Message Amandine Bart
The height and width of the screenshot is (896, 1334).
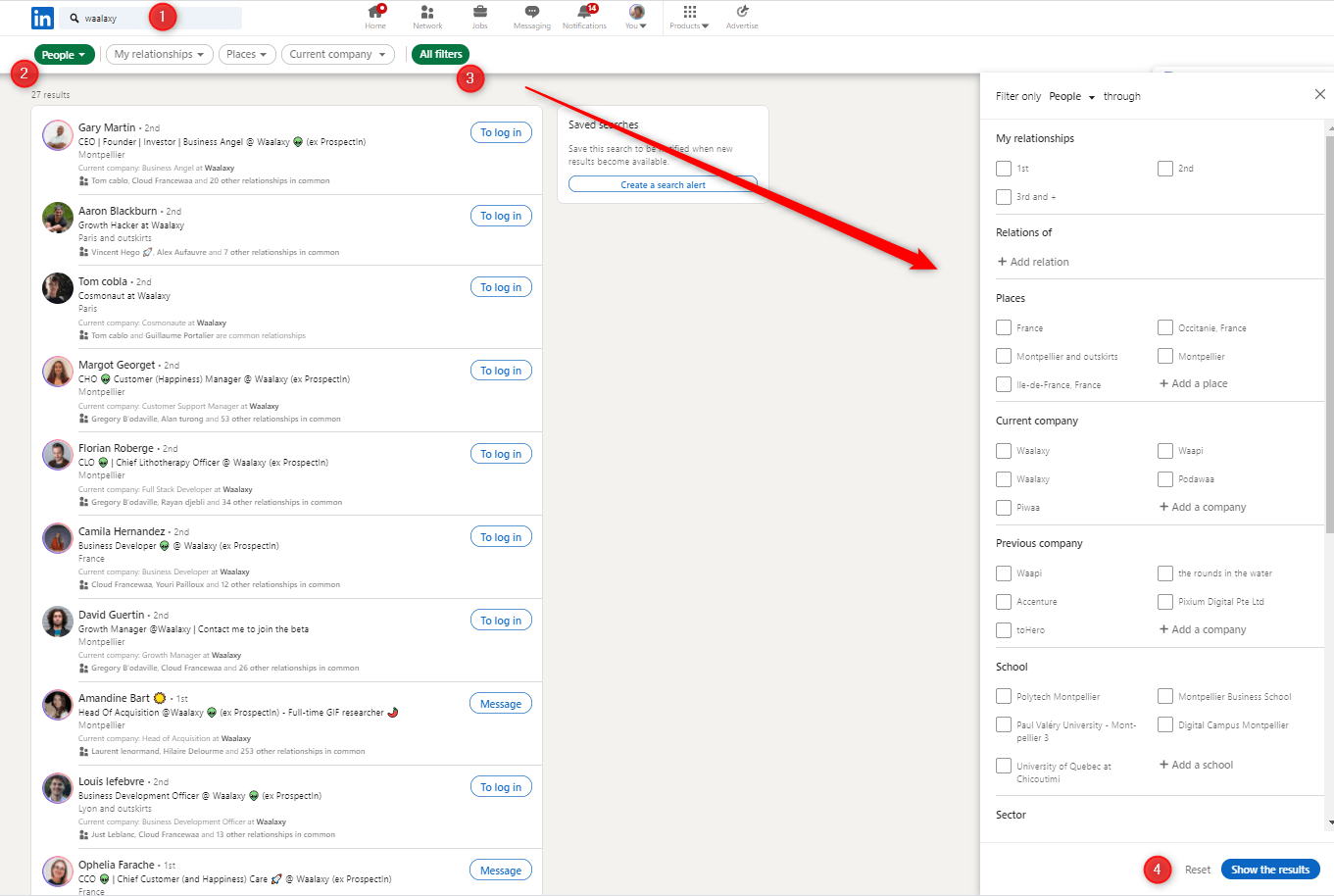(501, 704)
